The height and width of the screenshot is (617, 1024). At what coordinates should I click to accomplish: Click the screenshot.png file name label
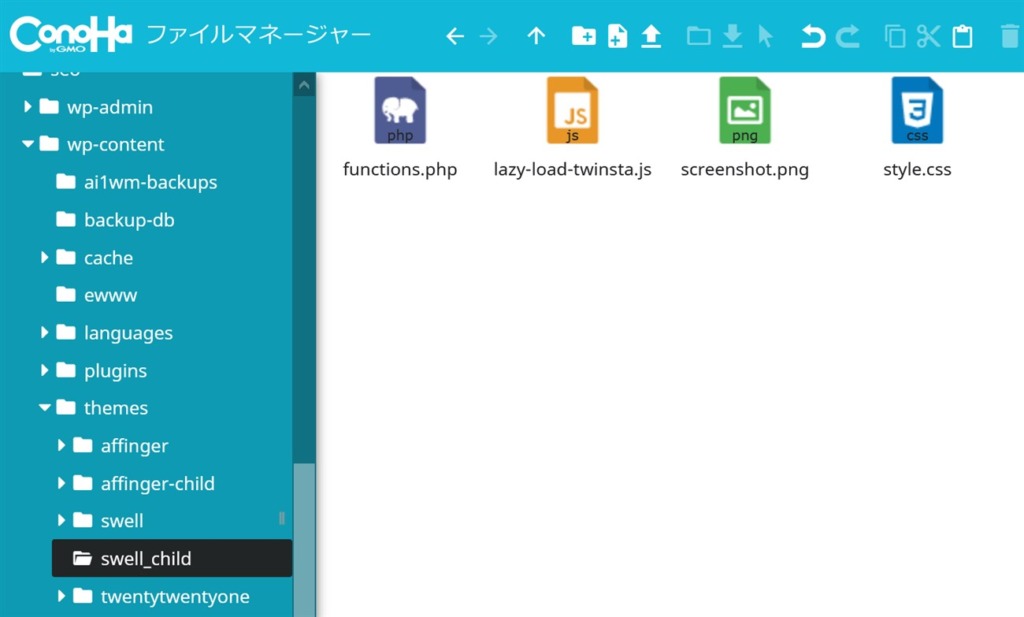744,169
